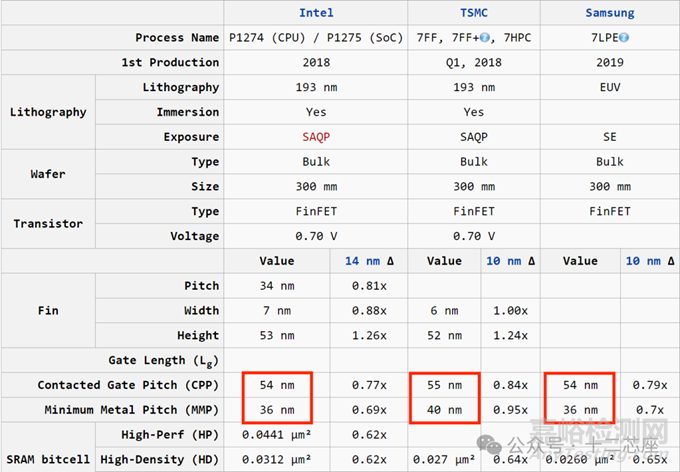Click Samsung's EUV lithography cell
This screenshot has width=680, height=472.
[609, 88]
